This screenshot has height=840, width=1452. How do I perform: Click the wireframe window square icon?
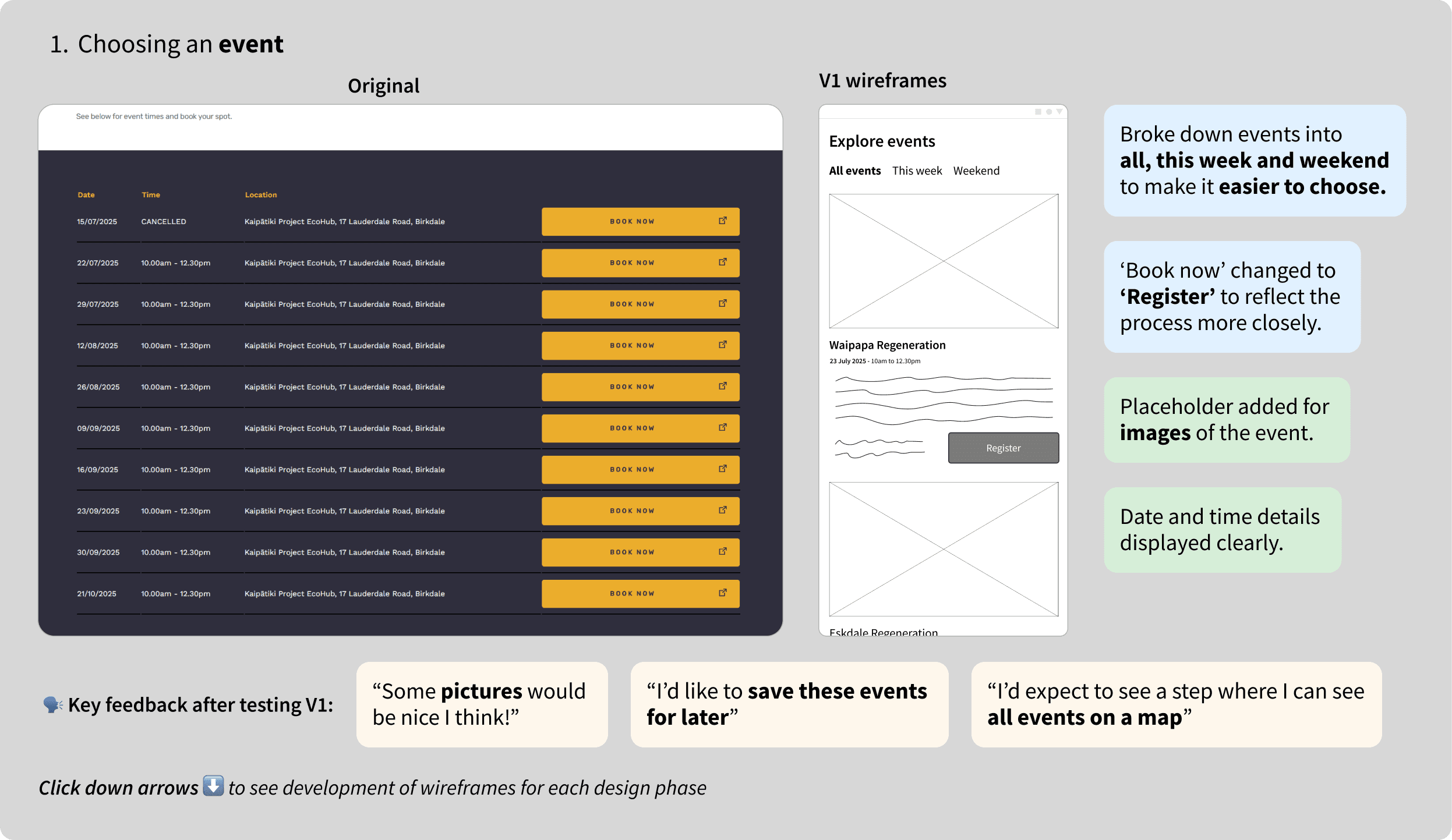tap(1038, 112)
